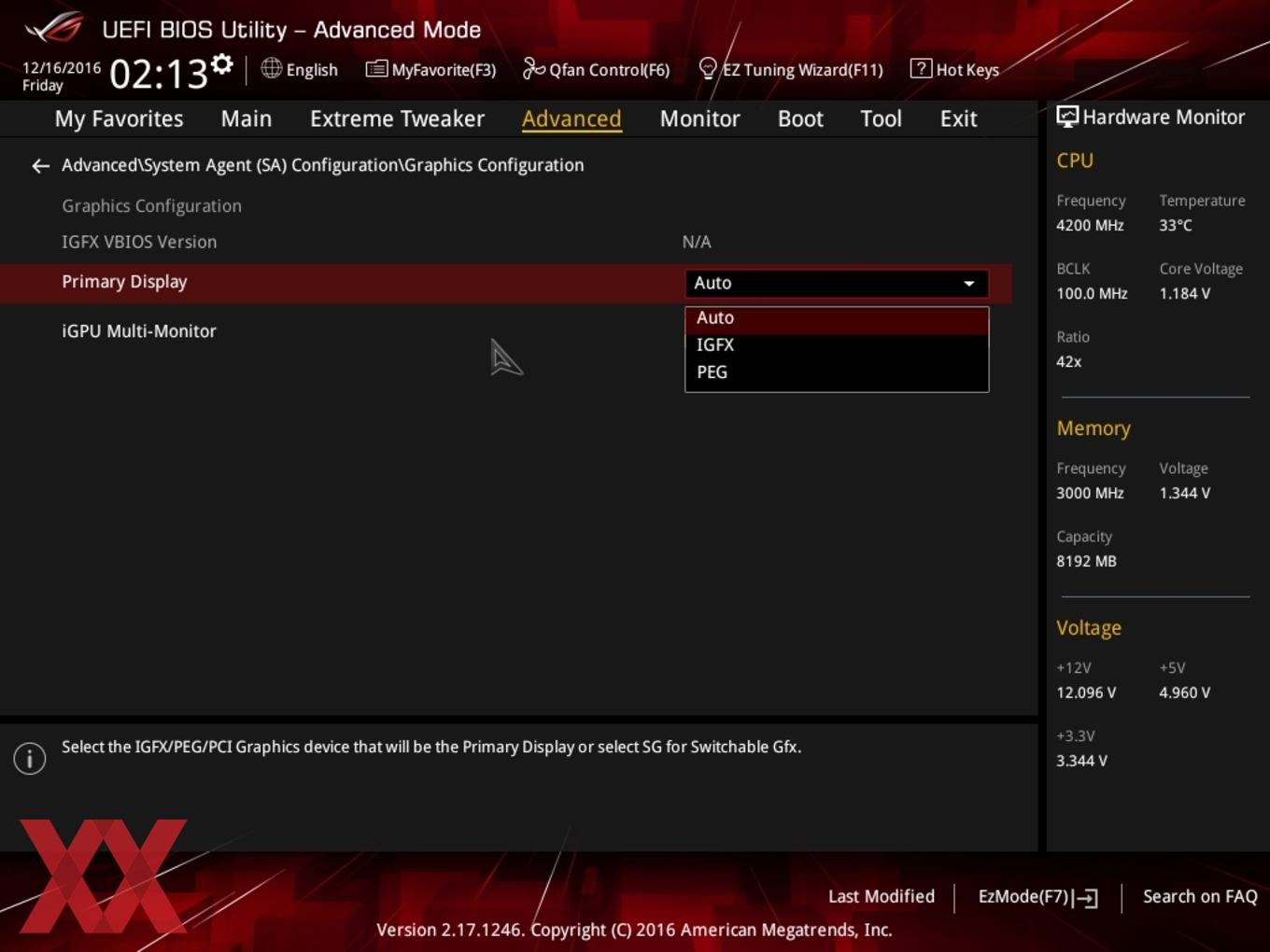Select the iGPU Multi-Monitor setting
The width and height of the screenshot is (1270, 952).
[x=139, y=331]
